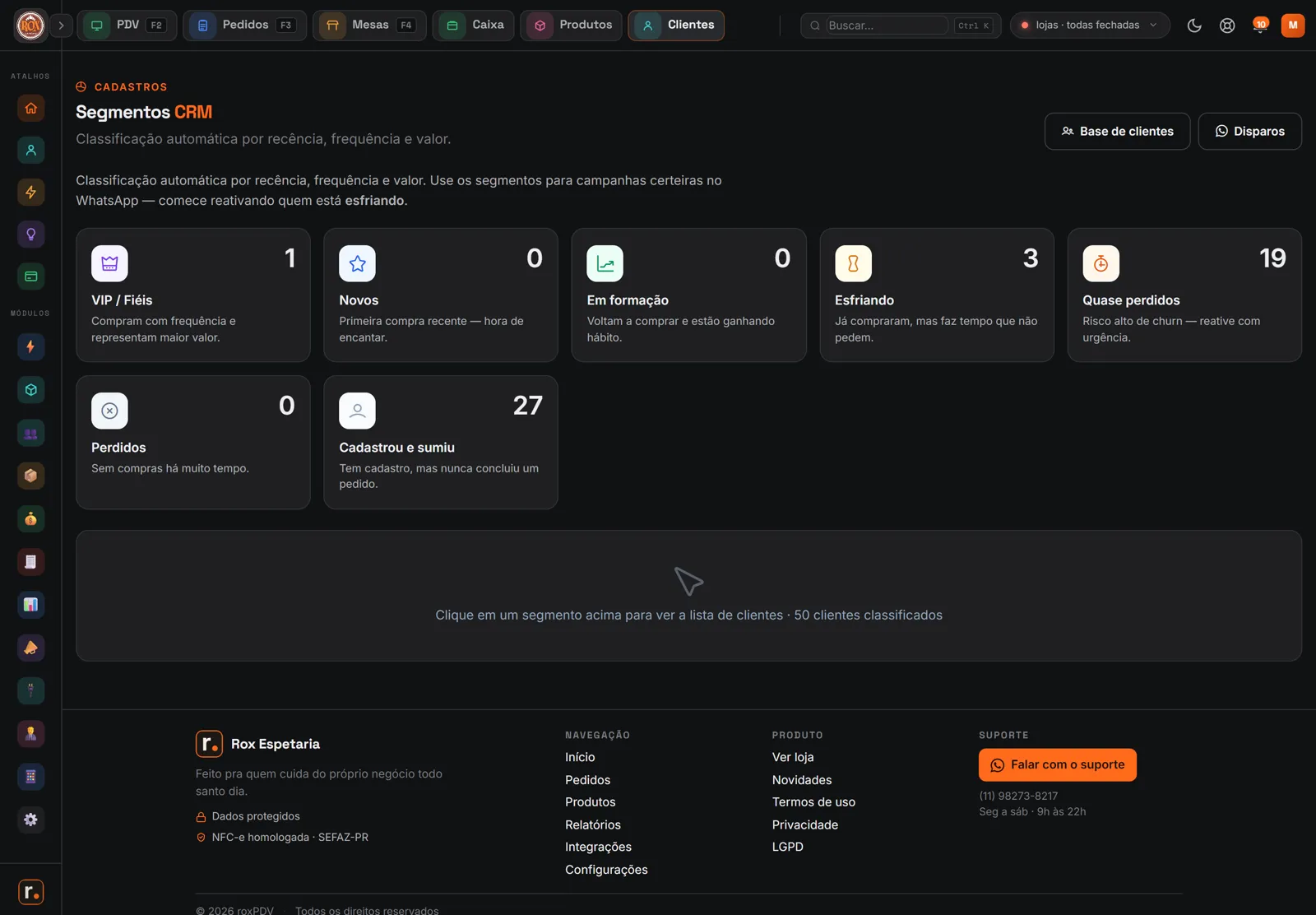The height and width of the screenshot is (915, 1316).
Task: Click the r. logo at sidebar bottom
Action: coord(30,892)
